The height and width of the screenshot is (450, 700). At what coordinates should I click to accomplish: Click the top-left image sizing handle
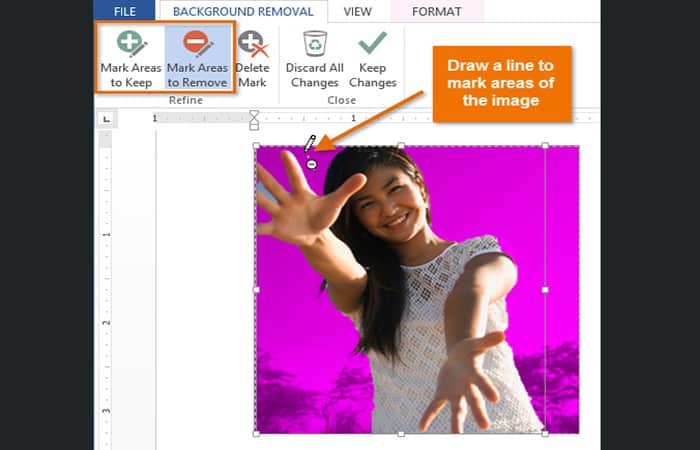[256, 146]
